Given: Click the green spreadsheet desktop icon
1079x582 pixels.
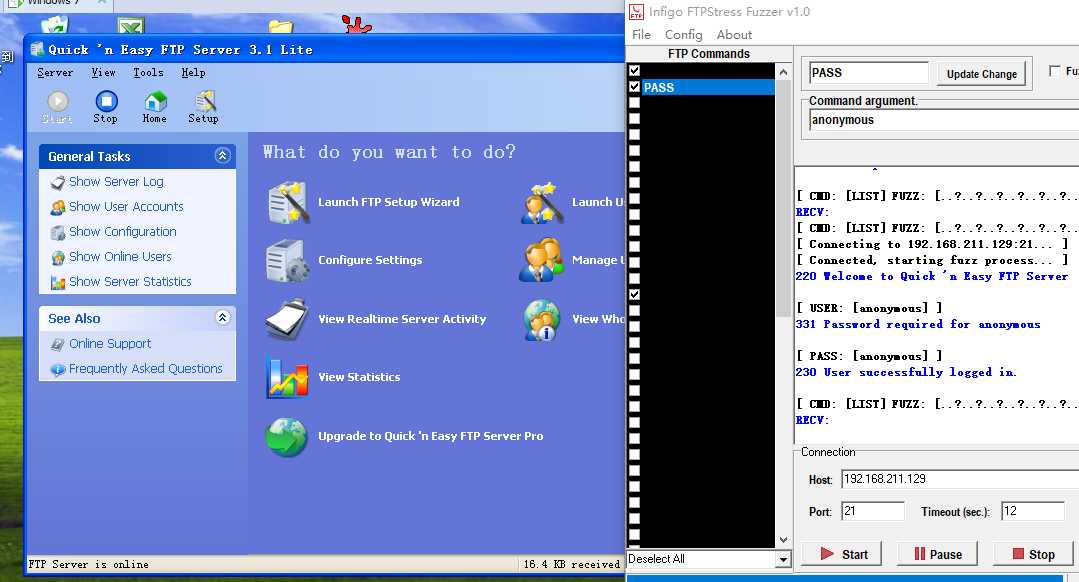Looking at the screenshot, I should coord(130,26).
